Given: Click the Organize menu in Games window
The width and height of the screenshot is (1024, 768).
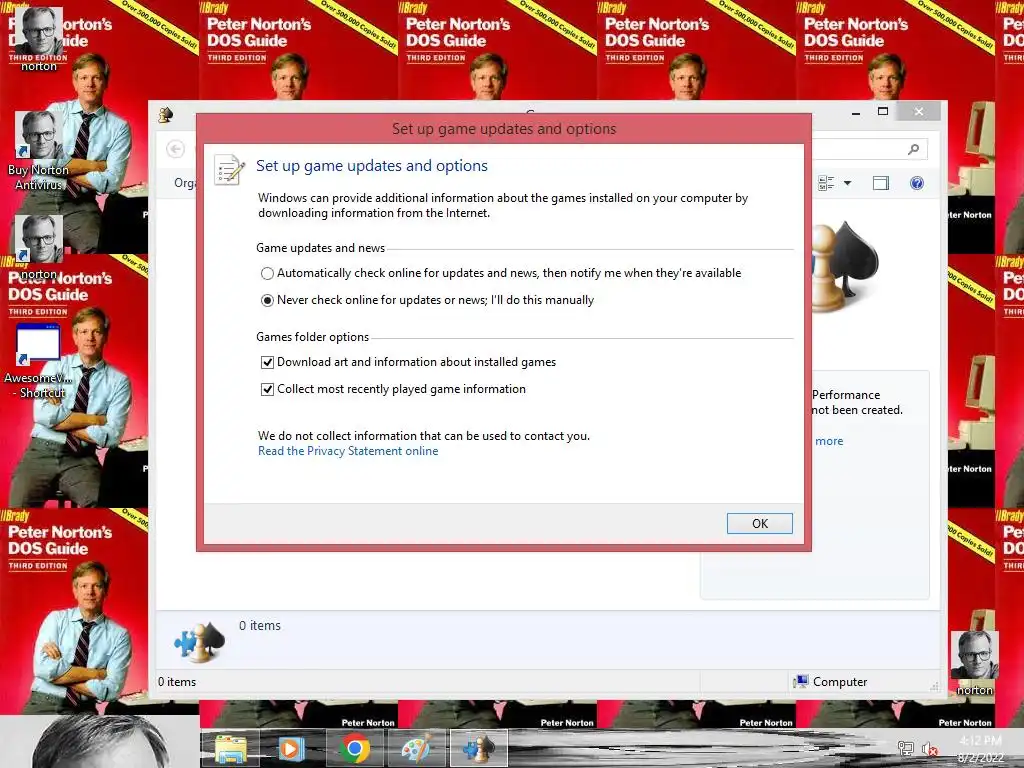Looking at the screenshot, I should tap(185, 184).
